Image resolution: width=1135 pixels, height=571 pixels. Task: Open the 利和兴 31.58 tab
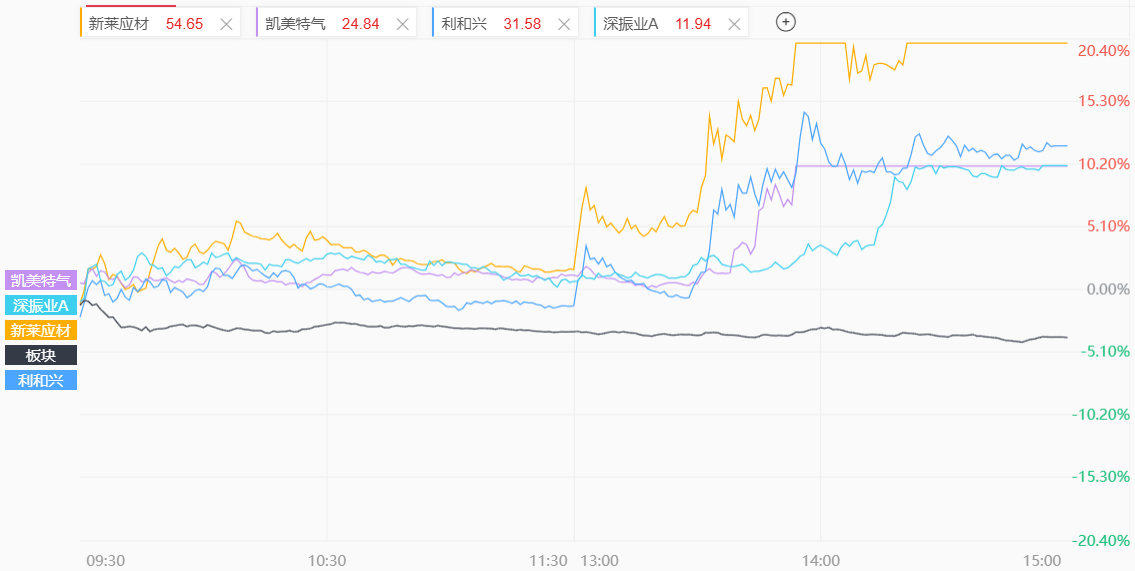click(490, 23)
